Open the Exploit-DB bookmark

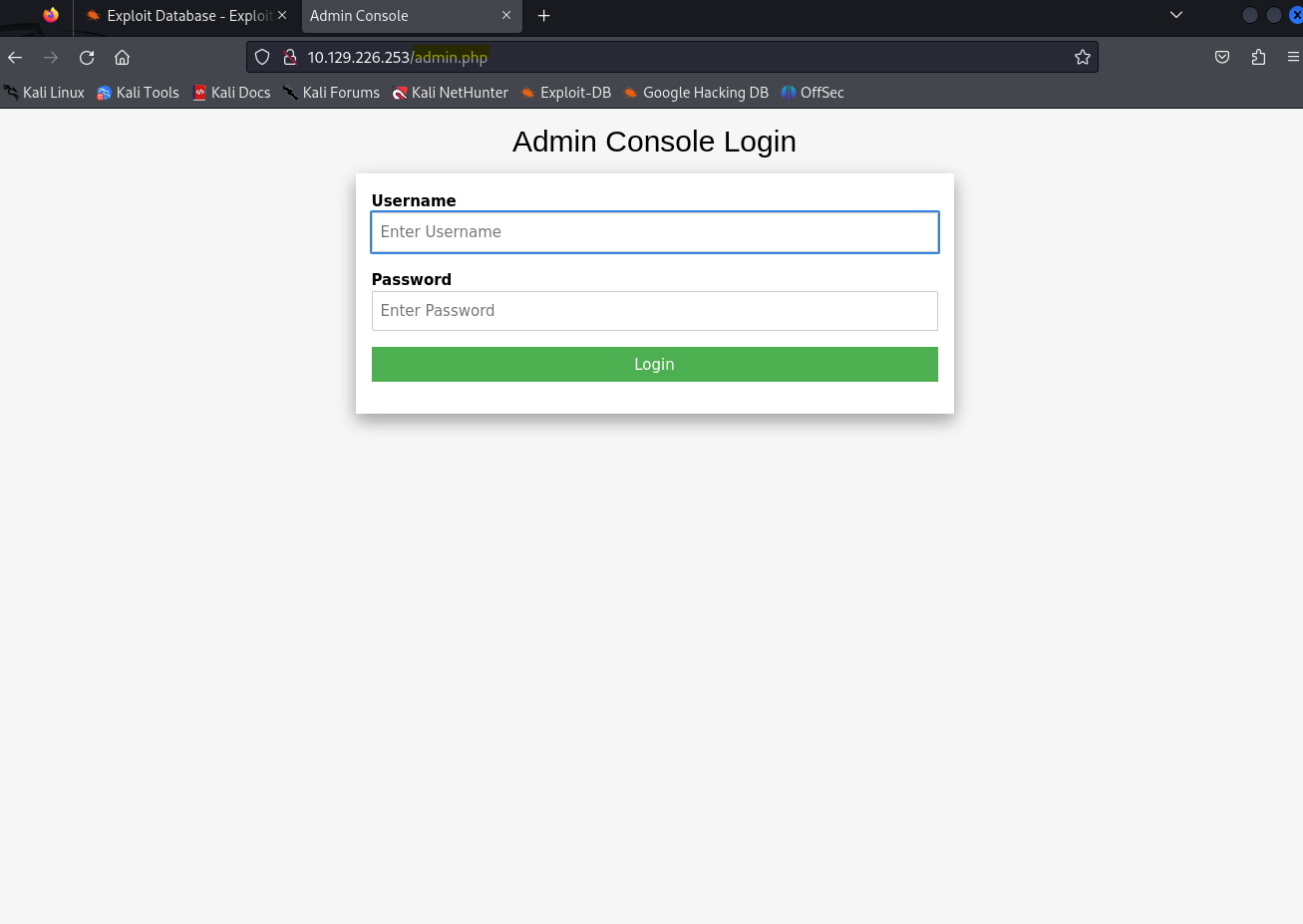[x=566, y=93]
